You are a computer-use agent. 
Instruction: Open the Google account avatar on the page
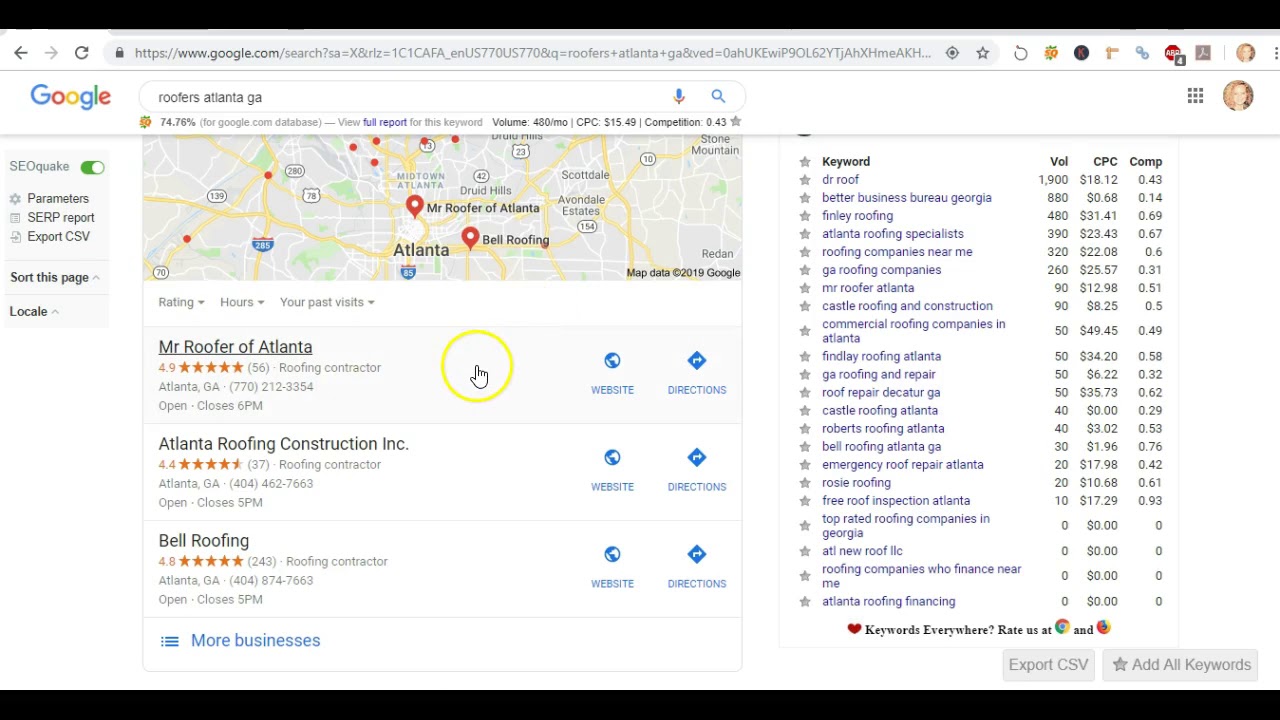(1238, 96)
